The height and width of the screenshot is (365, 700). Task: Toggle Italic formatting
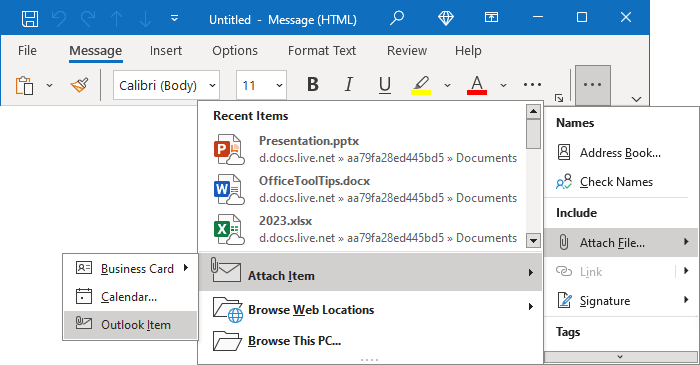349,84
